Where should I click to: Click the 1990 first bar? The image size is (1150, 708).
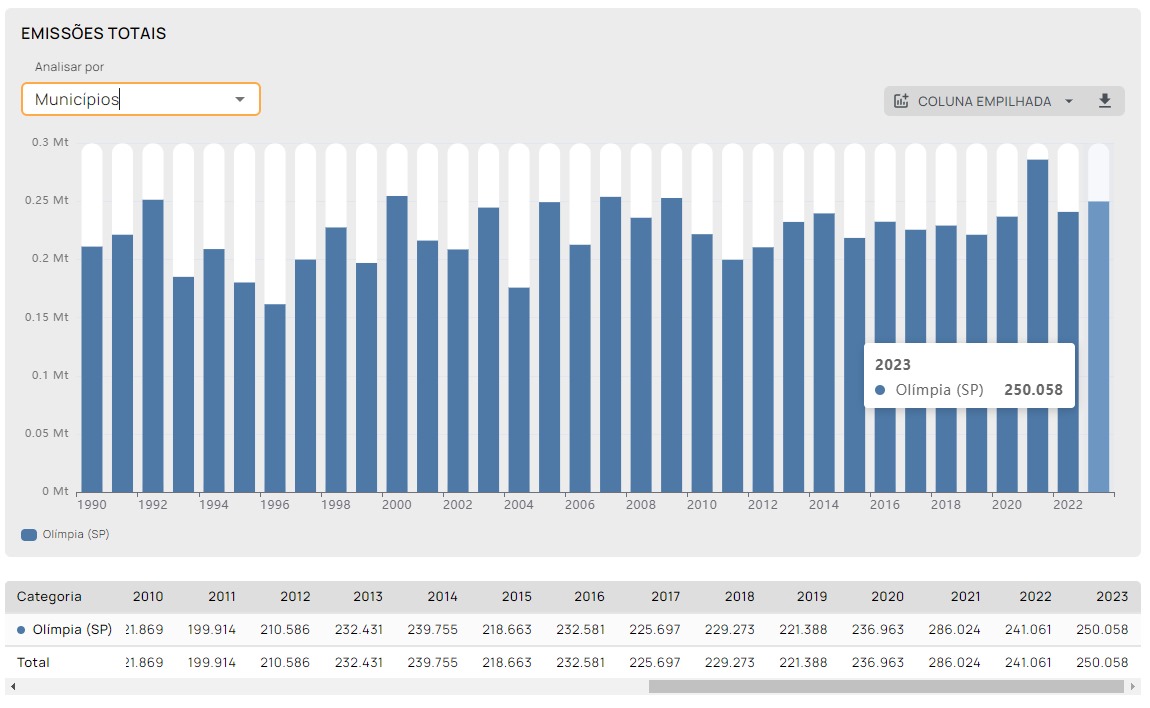(92, 369)
